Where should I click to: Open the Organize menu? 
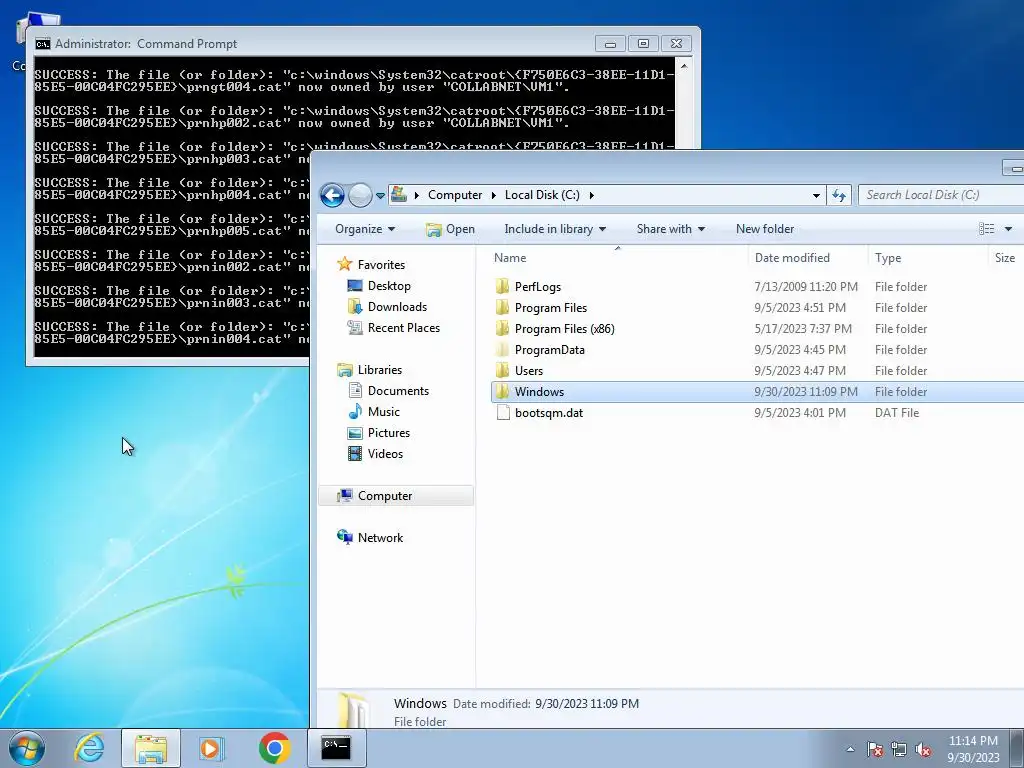365,229
